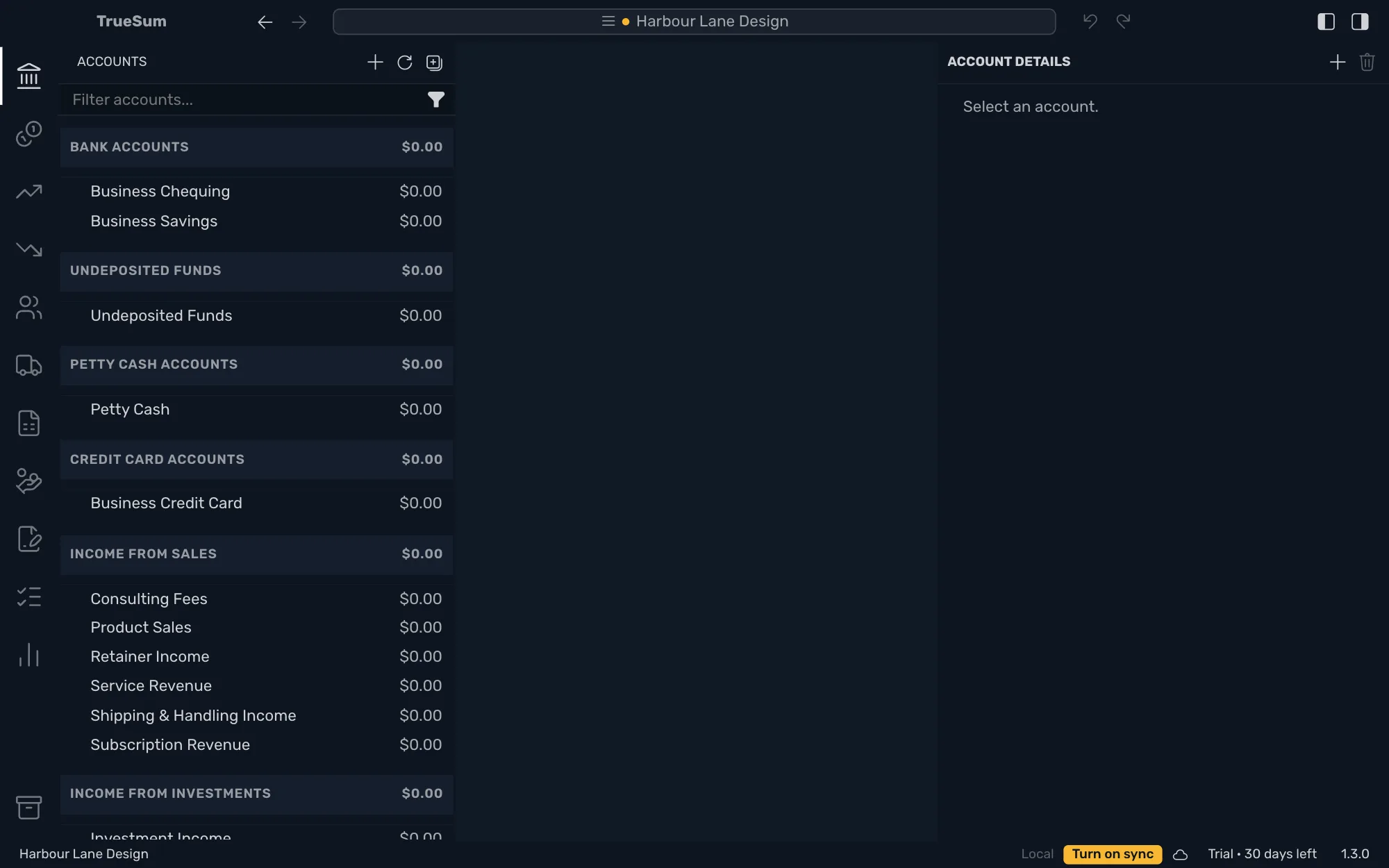Add a new account with plus icon in Accounts panel
The image size is (1389, 868).
[375, 62]
